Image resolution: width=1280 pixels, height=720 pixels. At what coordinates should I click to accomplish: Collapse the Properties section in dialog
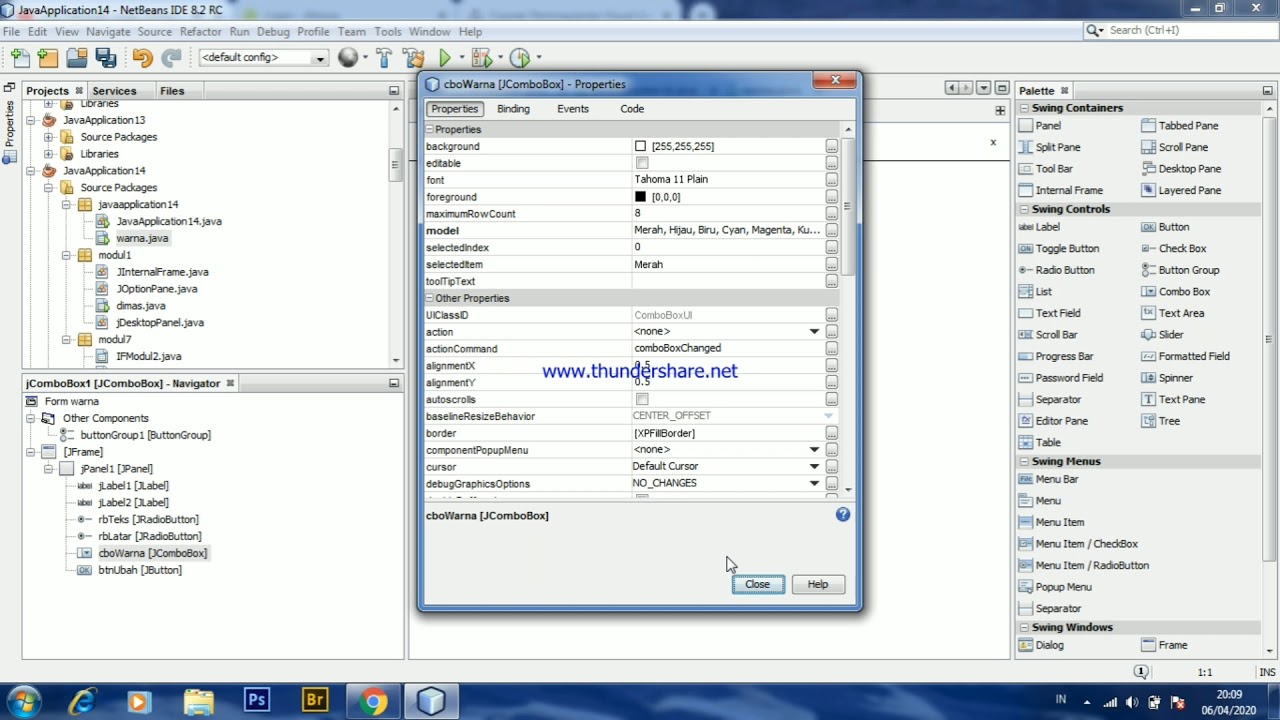[x=430, y=130]
